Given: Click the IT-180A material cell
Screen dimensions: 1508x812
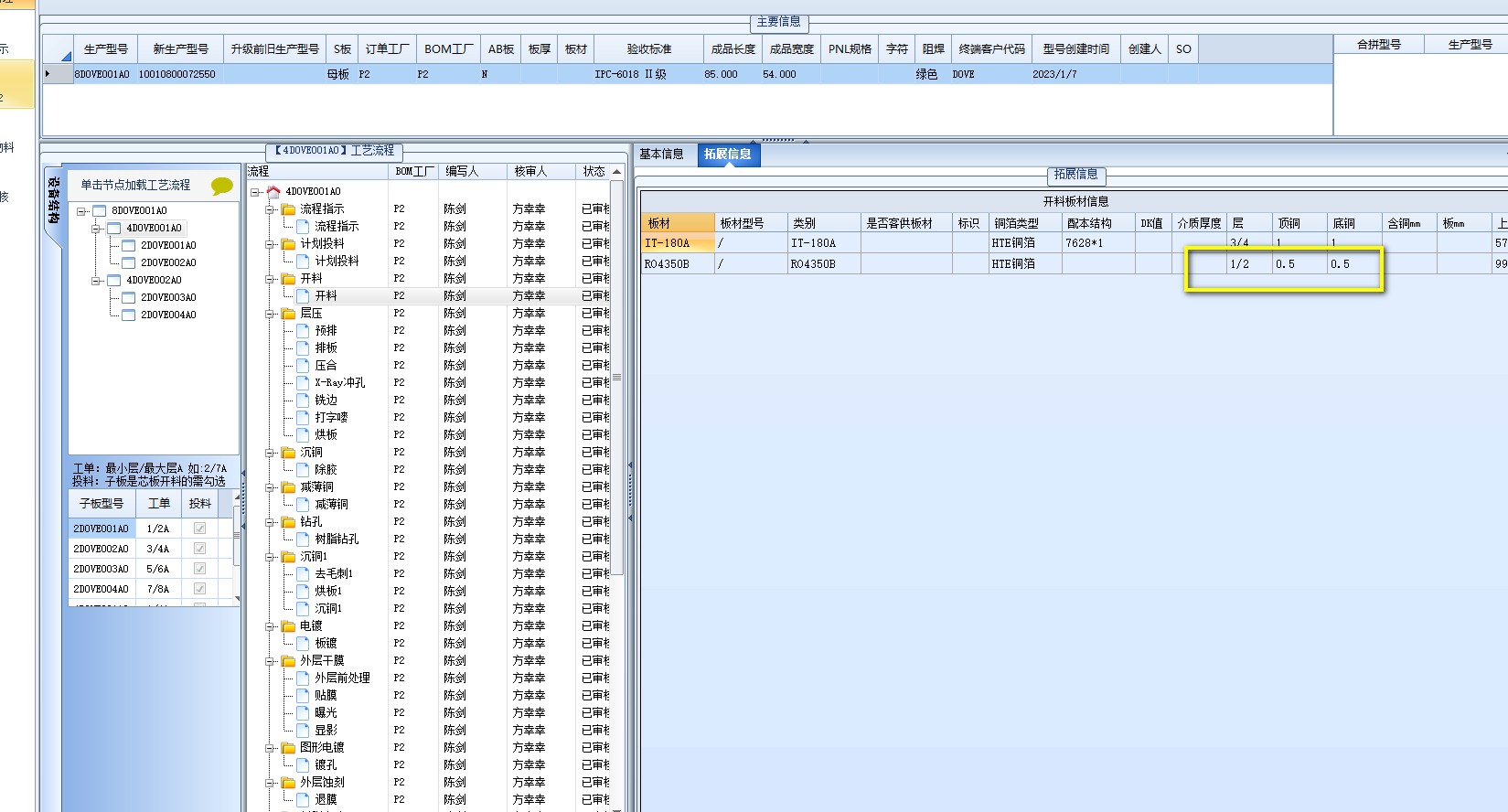Looking at the screenshot, I should point(678,243).
